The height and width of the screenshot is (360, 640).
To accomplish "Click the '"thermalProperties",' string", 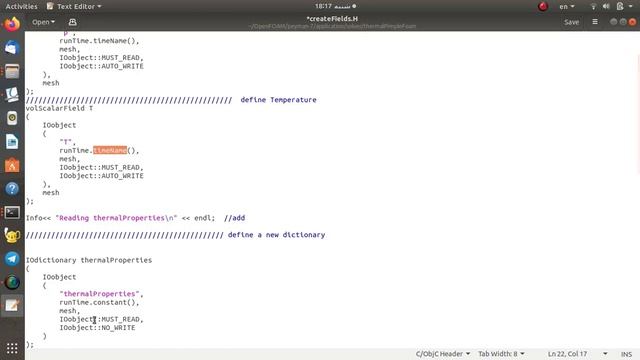I will 102,294.
